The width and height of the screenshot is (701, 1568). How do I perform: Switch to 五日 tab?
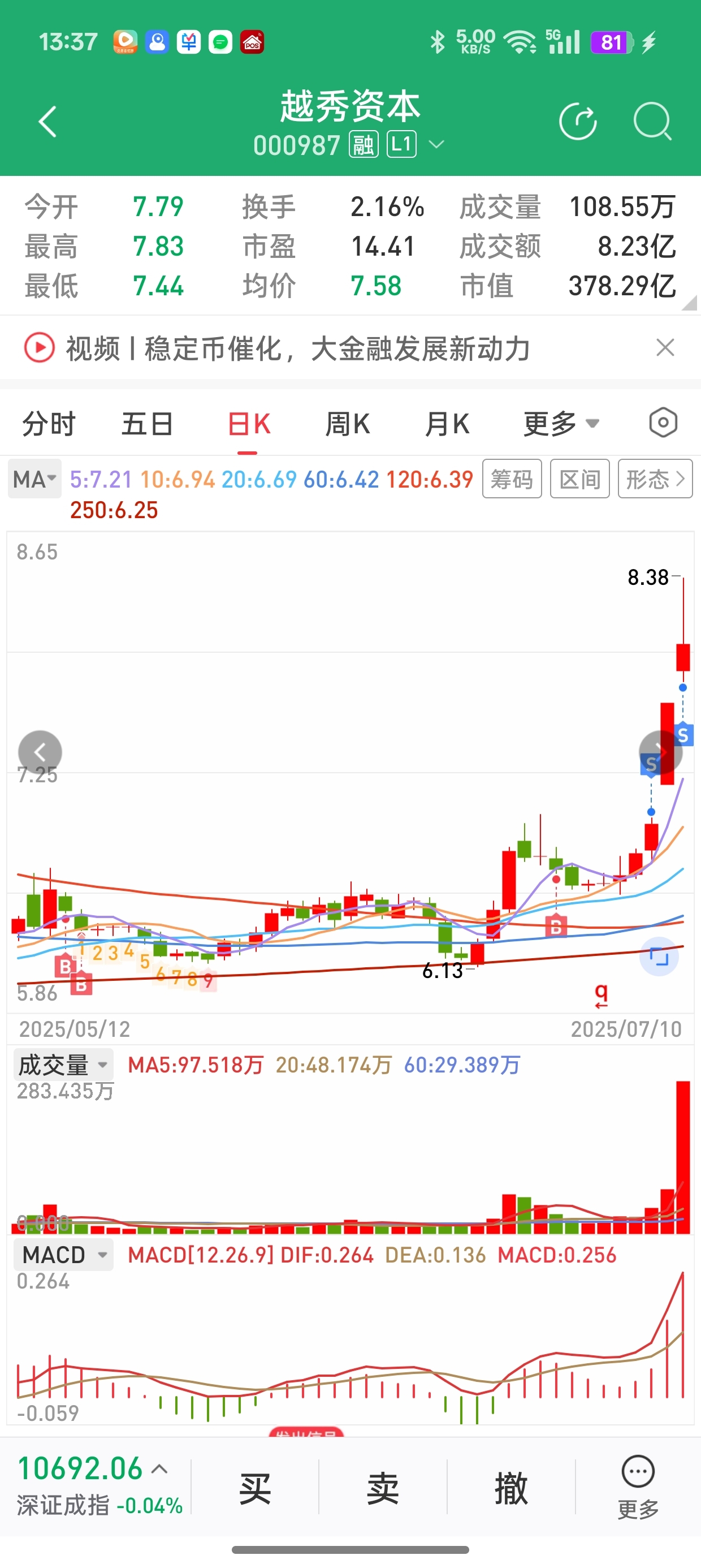pyautogui.click(x=147, y=424)
